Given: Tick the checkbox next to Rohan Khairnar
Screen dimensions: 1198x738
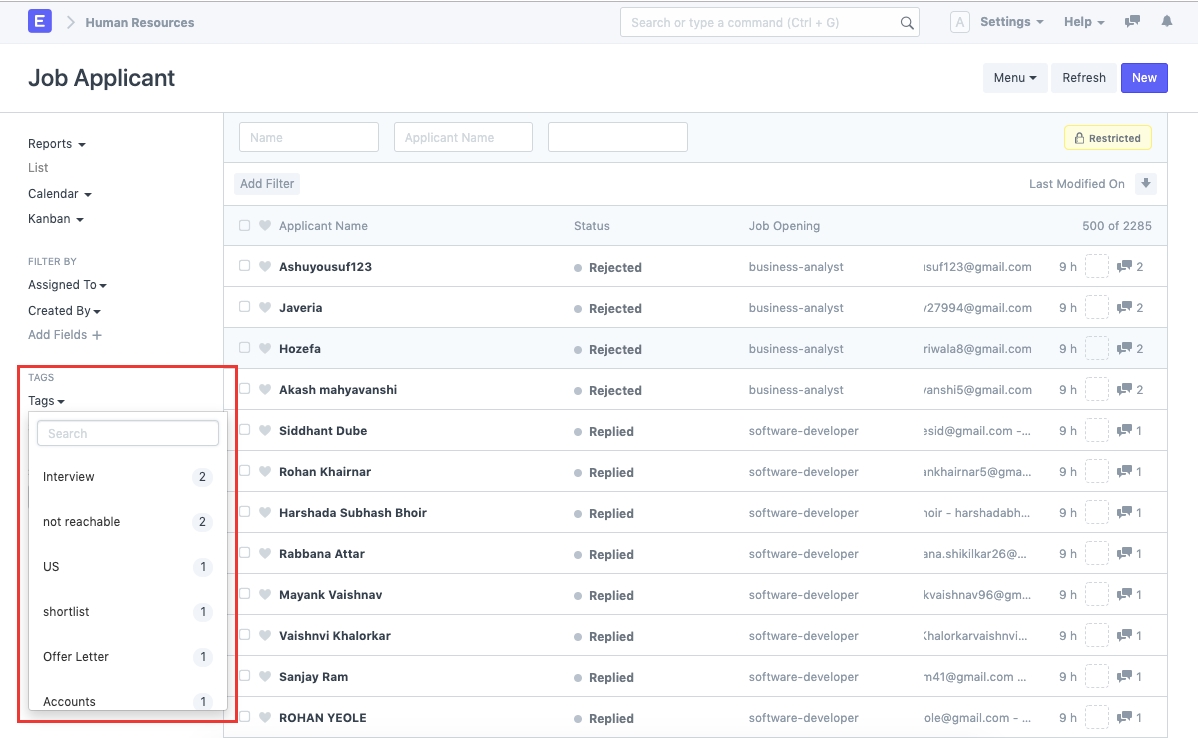Looking at the screenshot, I should 245,472.
